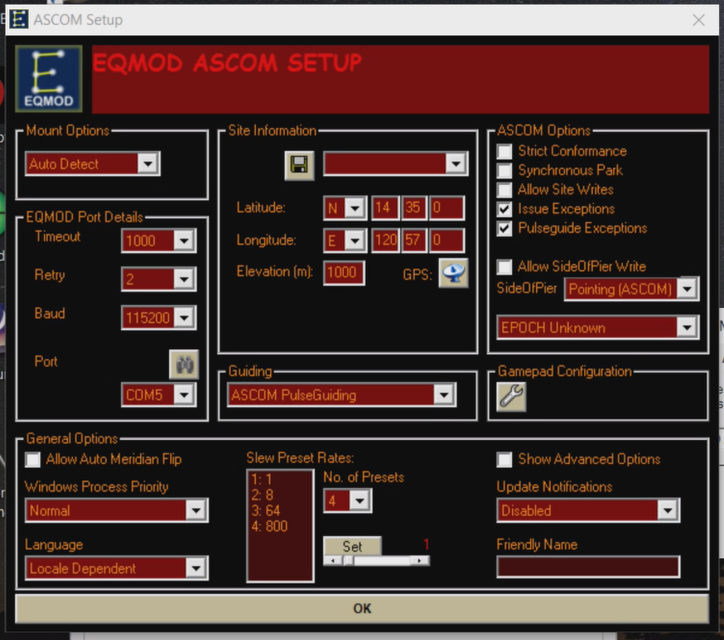The image size is (724, 640).
Task: Open No. of Presets dropdown
Action: point(359,501)
